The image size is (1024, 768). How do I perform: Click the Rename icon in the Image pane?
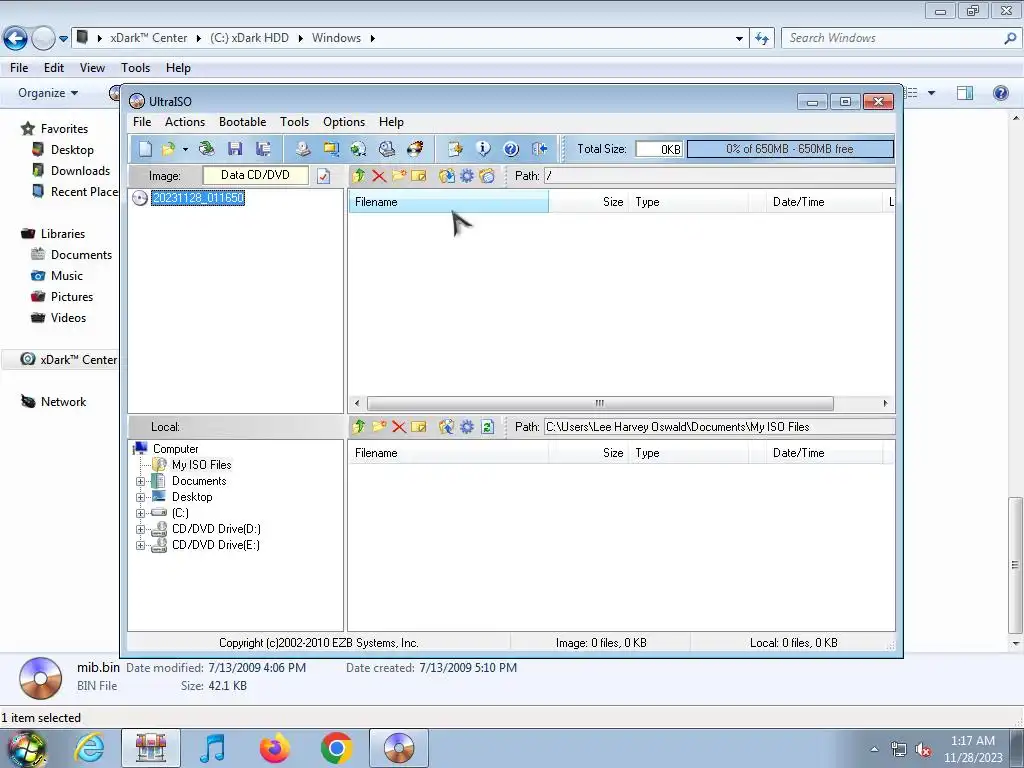[419, 176]
